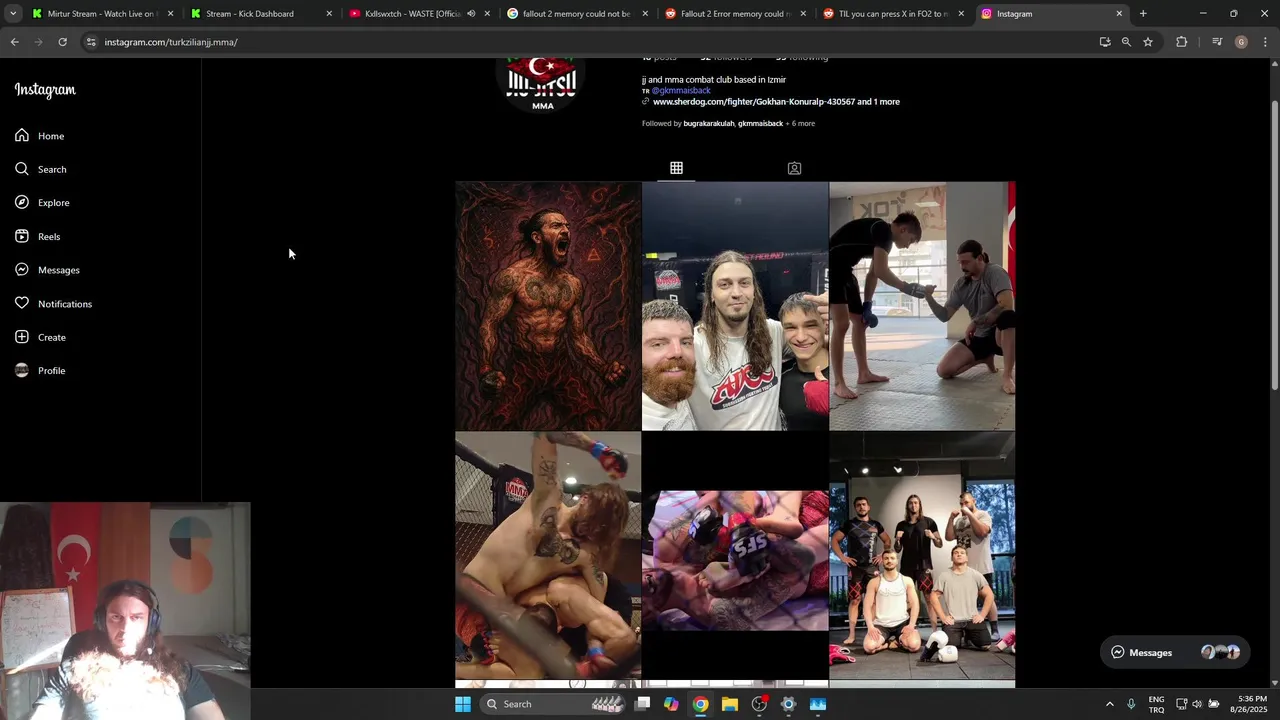Click Create in the sidebar
1280x720 pixels.
(x=41, y=337)
